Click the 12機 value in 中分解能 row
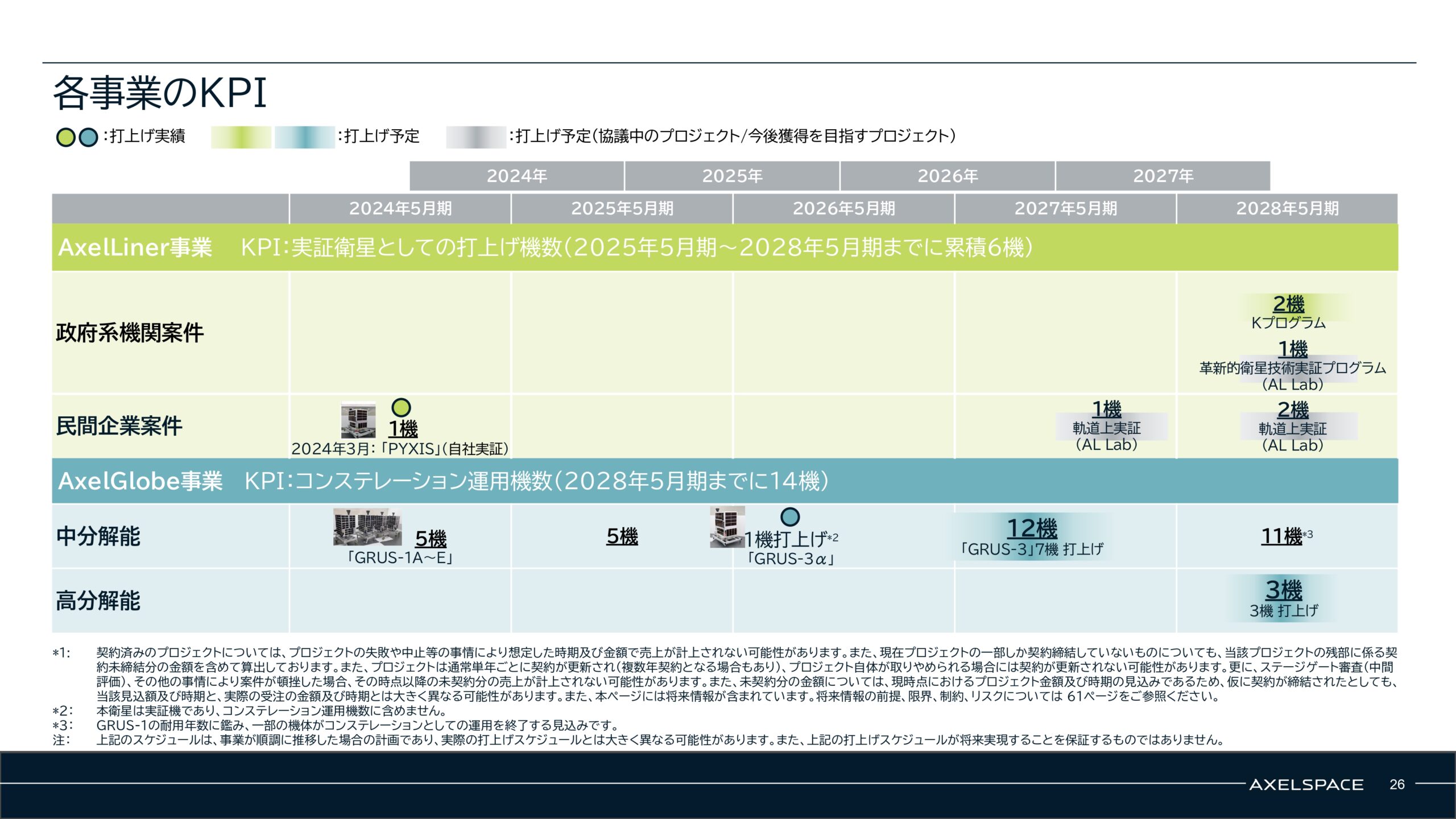 tap(1032, 529)
